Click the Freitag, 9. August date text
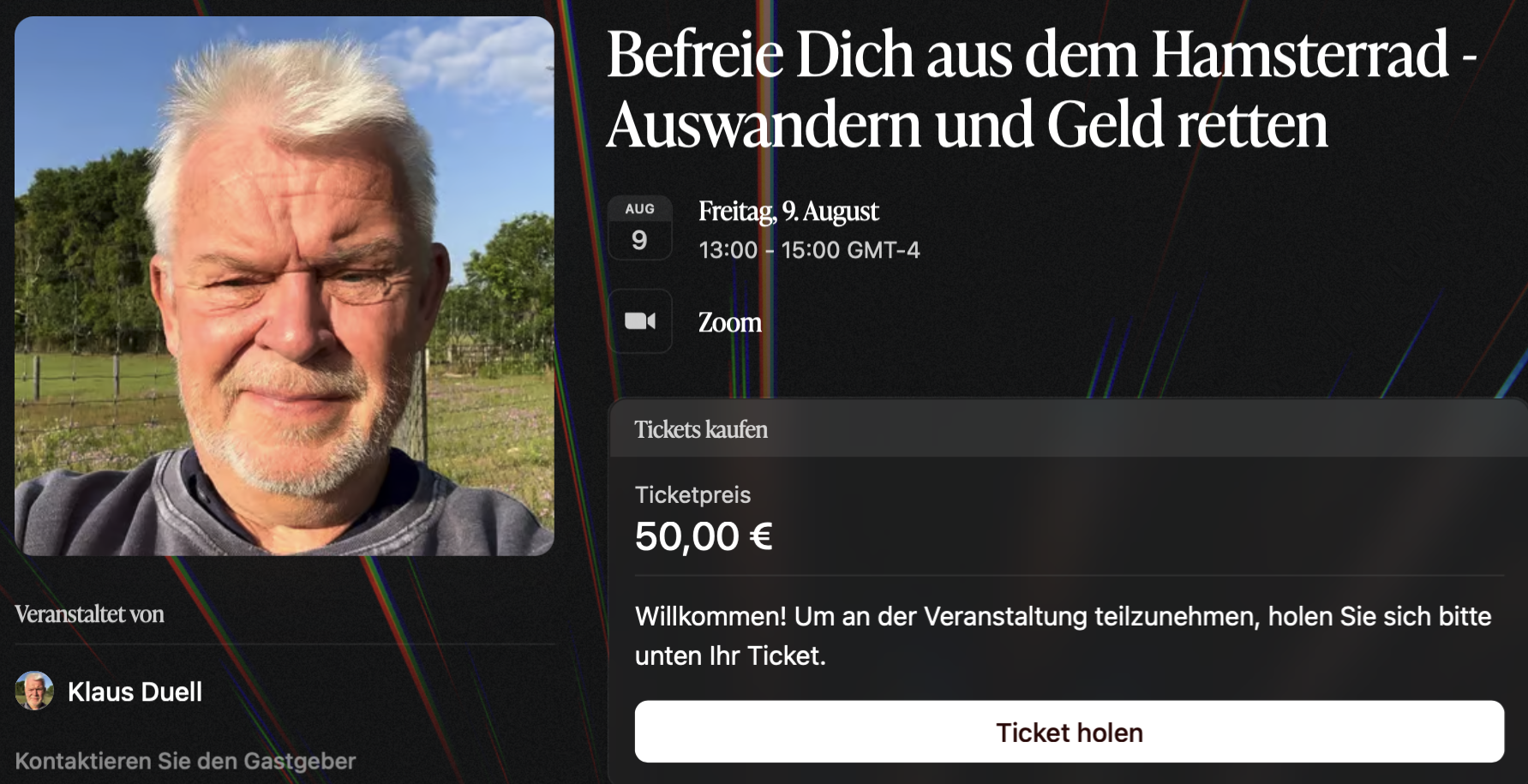The height and width of the screenshot is (784, 1528). point(788,211)
